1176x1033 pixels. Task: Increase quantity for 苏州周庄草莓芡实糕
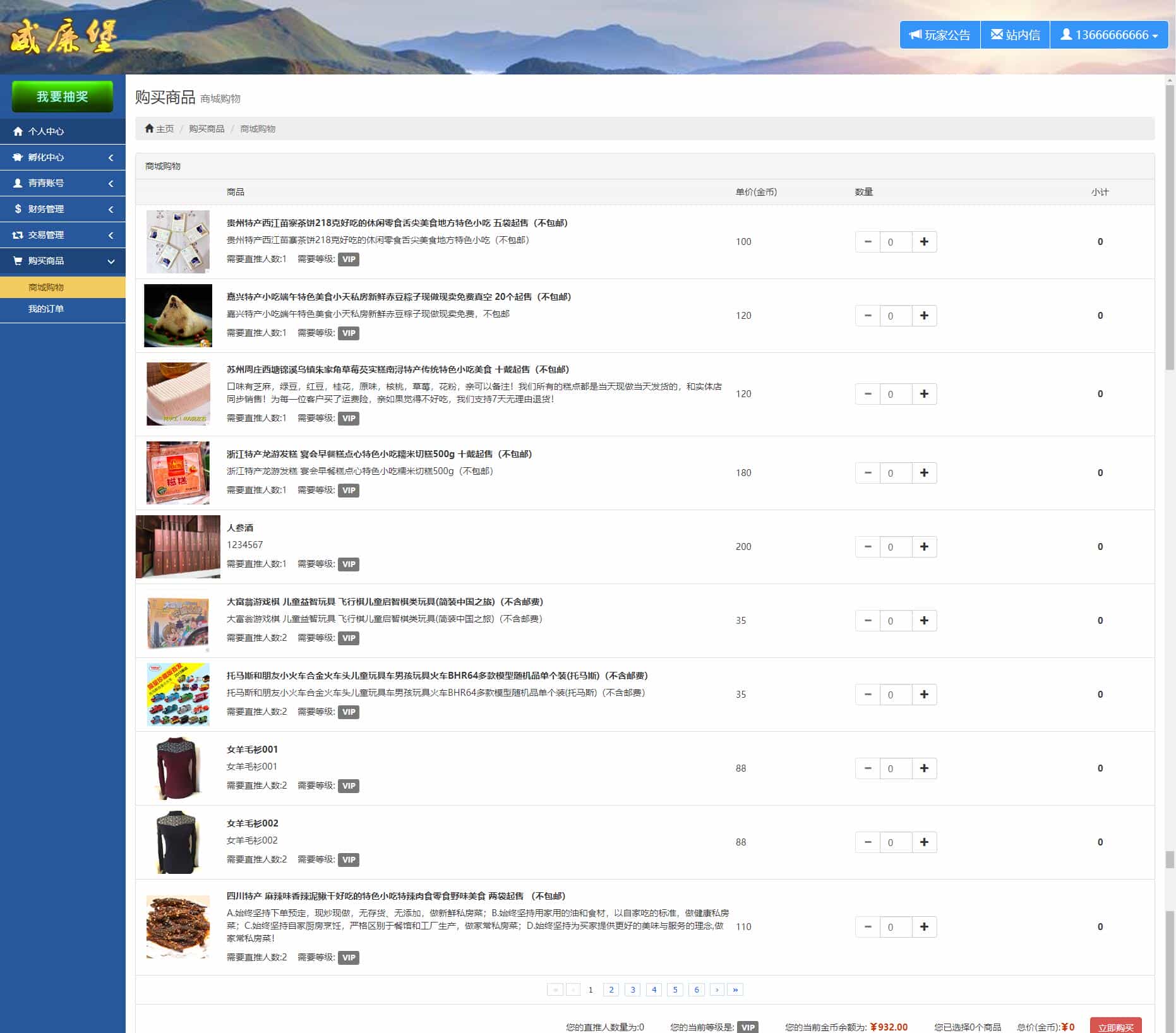[924, 394]
